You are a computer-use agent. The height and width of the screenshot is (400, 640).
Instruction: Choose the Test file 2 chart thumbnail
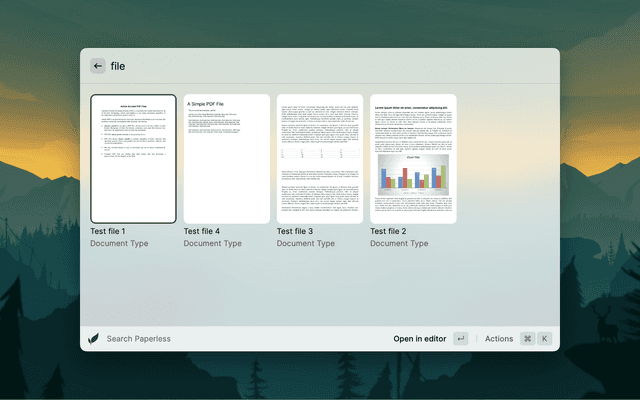(413, 159)
